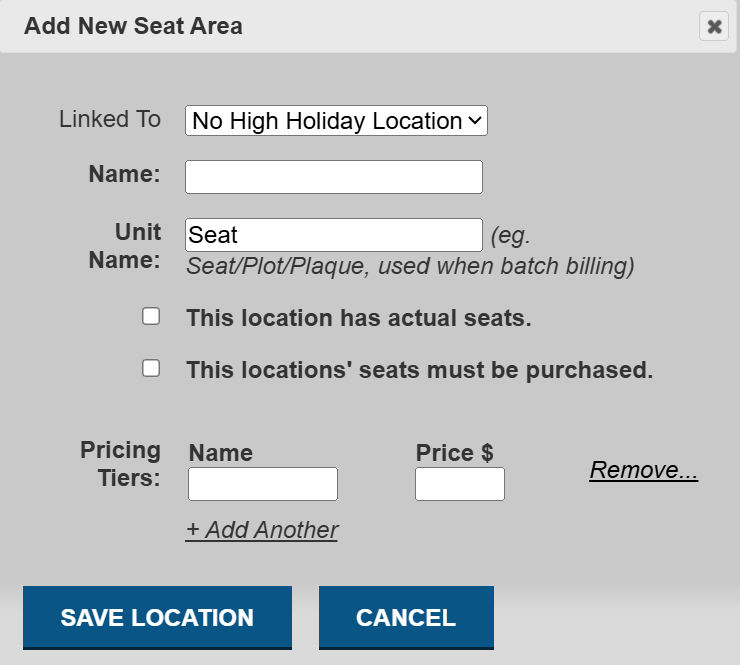Open the Linked To location dropdown
This screenshot has width=740, height=665.
pos(336,121)
